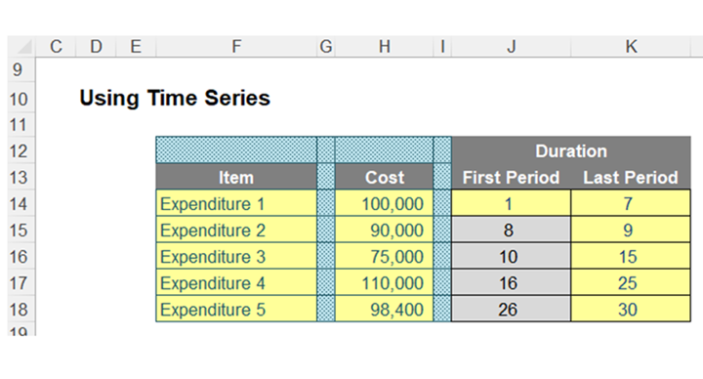Select the Using Time Series heading cell
This screenshot has height=379, width=703.
coord(175,98)
